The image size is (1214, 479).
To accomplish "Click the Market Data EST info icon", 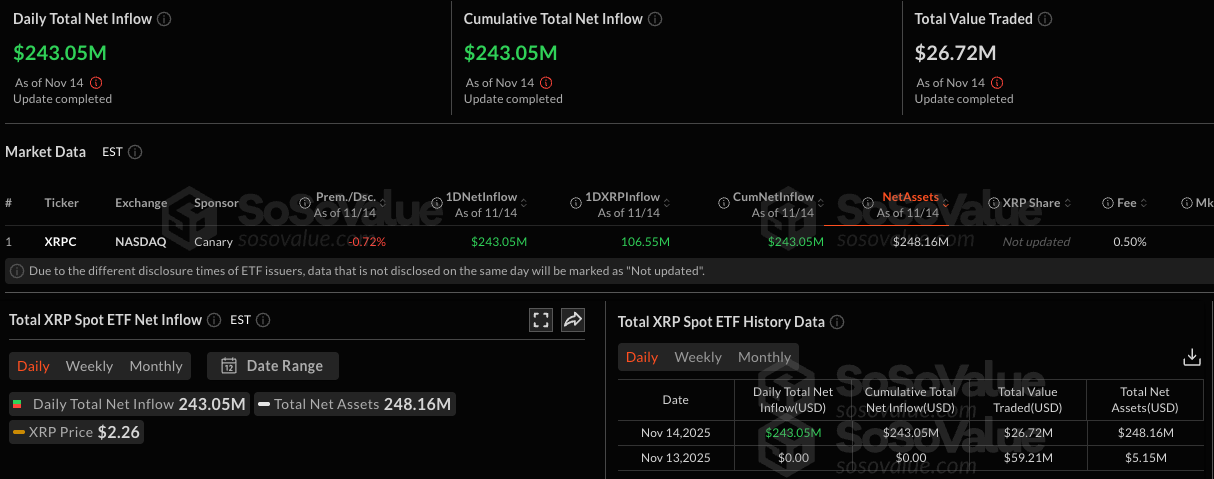I will pyautogui.click(x=135, y=152).
